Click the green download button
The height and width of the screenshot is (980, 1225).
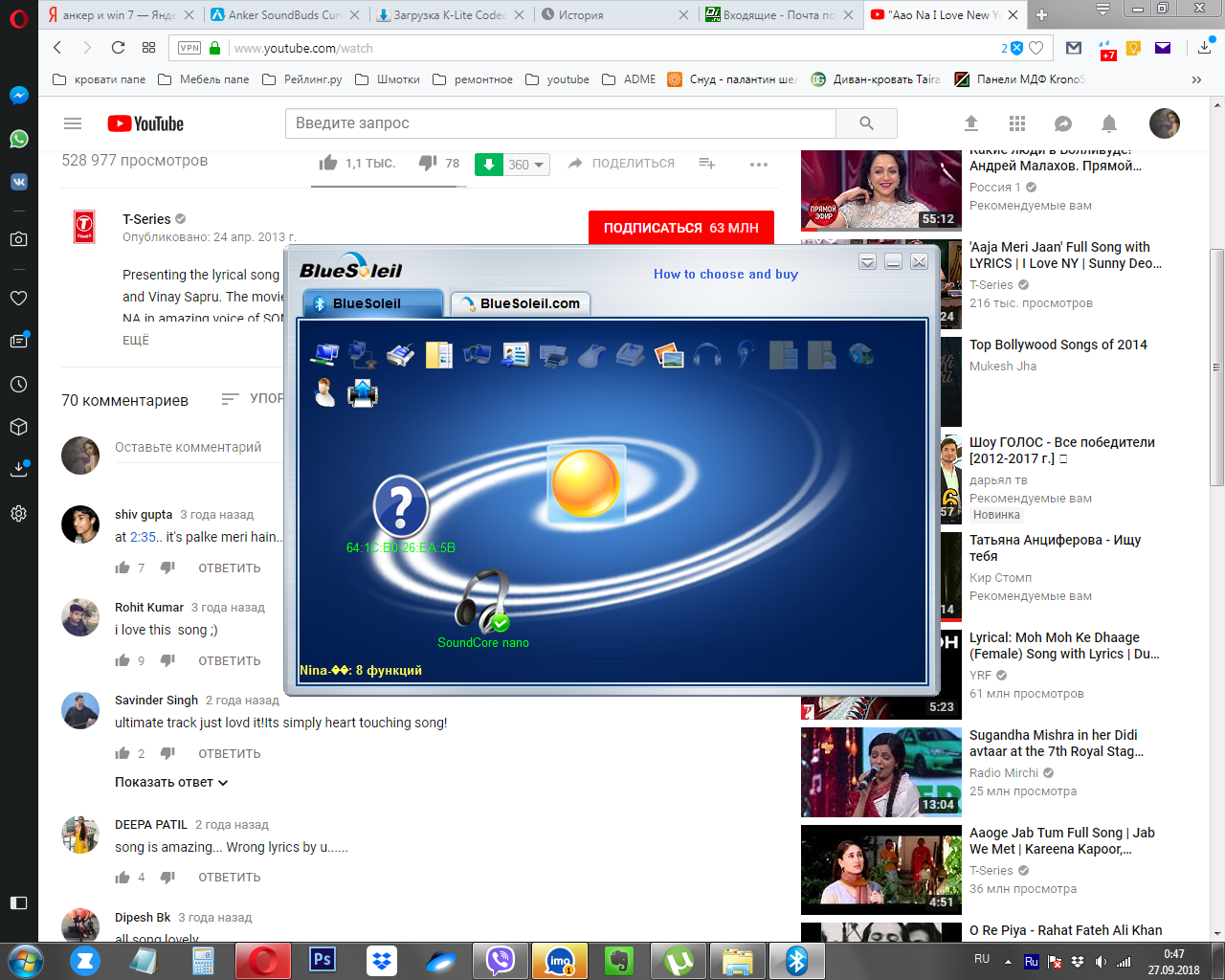[488, 165]
